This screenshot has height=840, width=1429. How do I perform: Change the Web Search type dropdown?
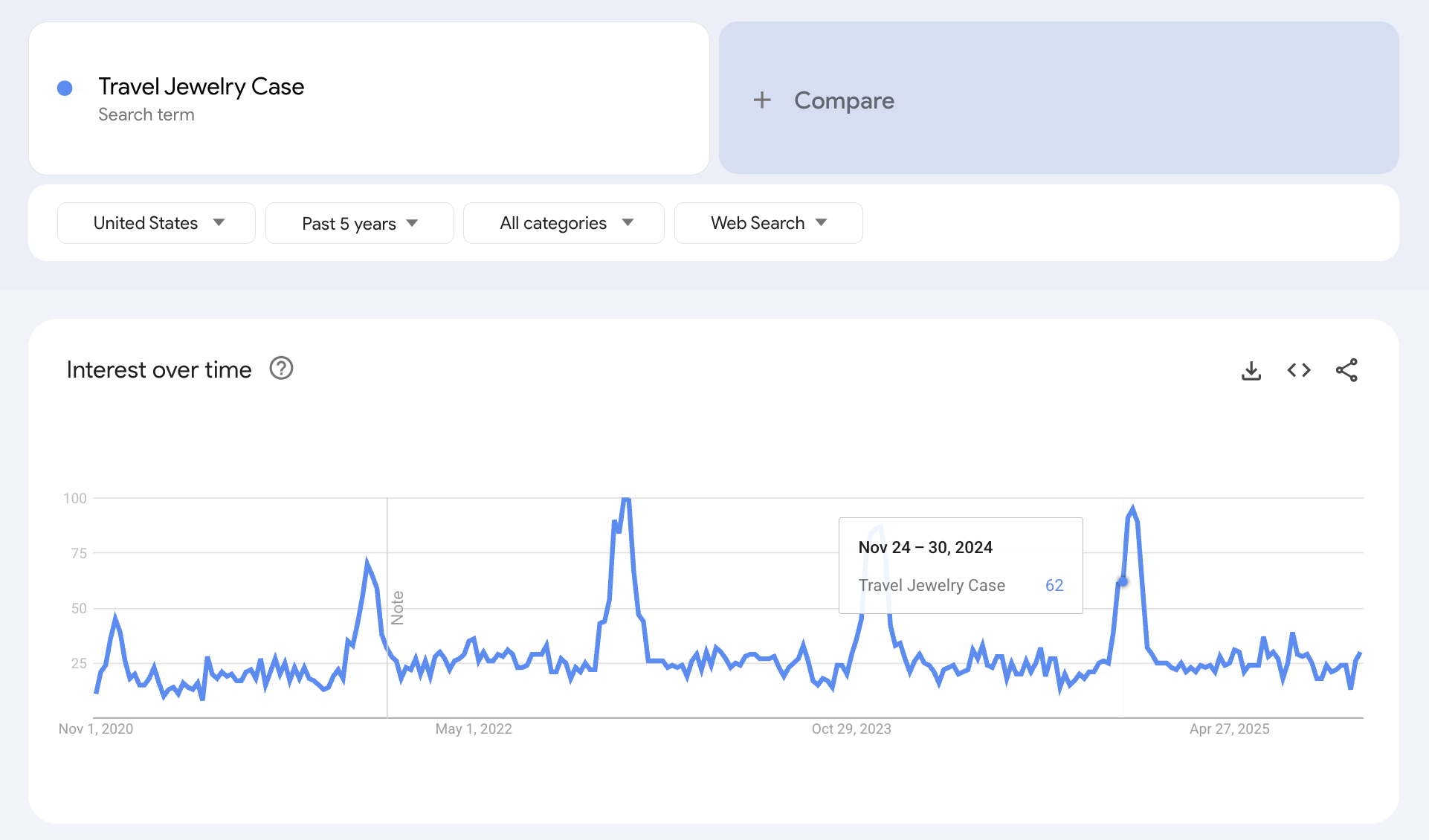click(x=768, y=223)
